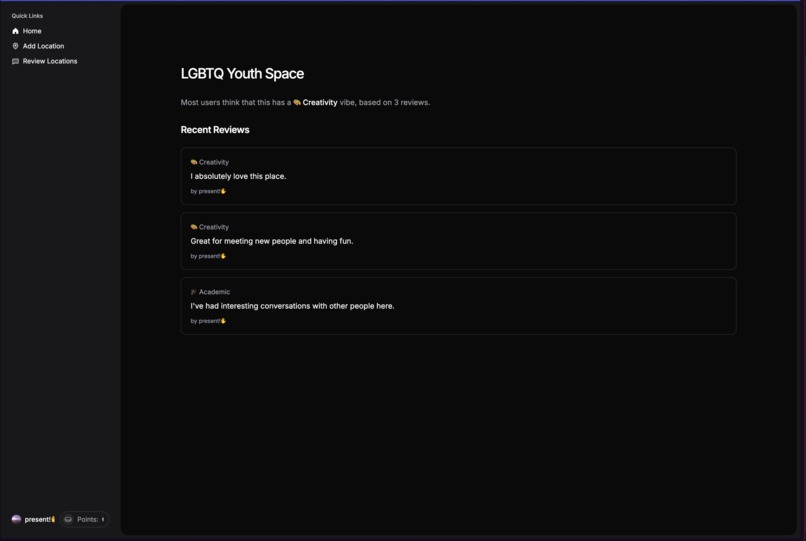Click the author line under 'interesting conversations' review

point(208,321)
